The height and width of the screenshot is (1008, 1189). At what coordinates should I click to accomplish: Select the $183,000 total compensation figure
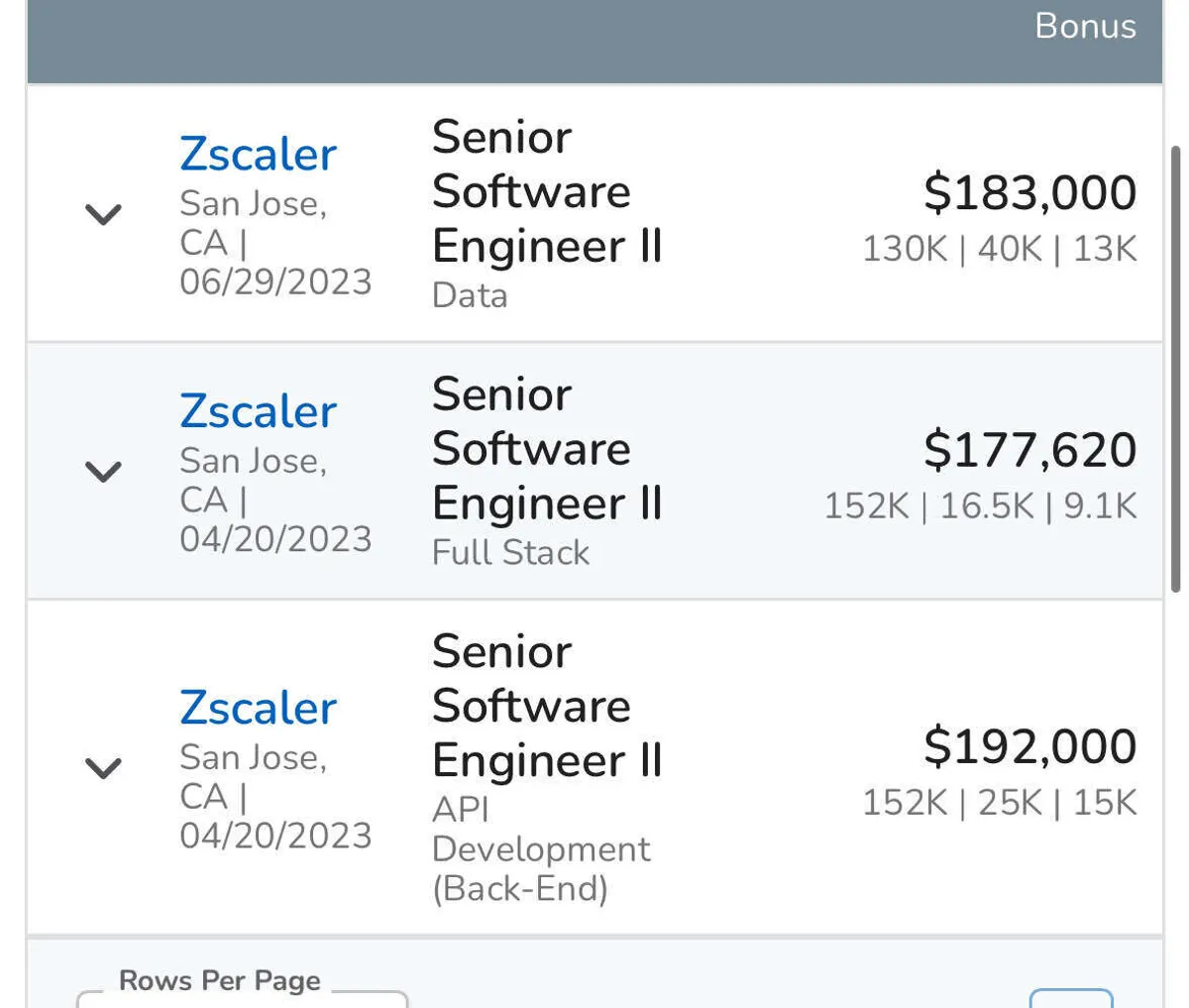click(1029, 192)
